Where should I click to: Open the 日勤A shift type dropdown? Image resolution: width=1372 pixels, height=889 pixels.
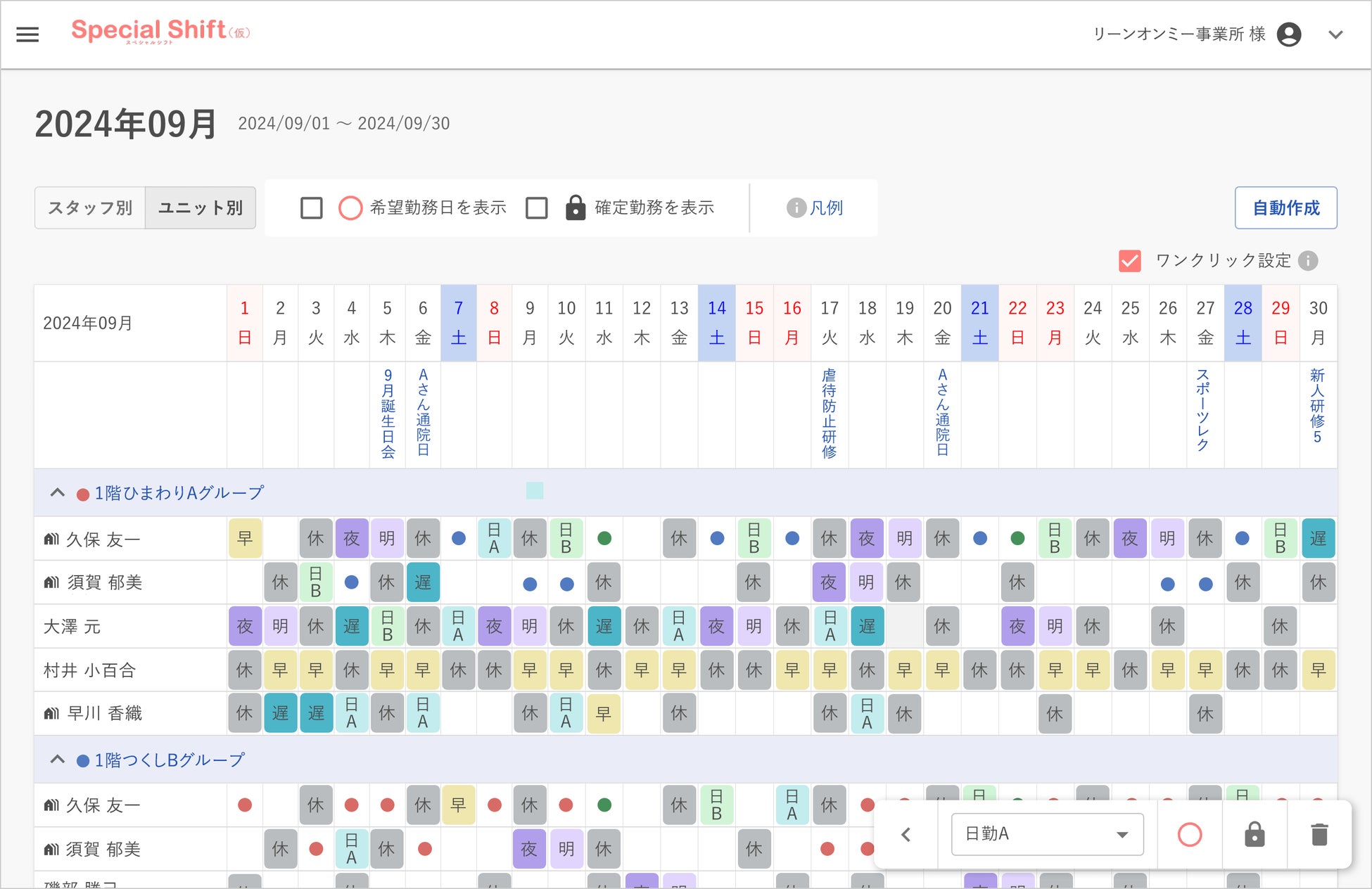[1047, 834]
